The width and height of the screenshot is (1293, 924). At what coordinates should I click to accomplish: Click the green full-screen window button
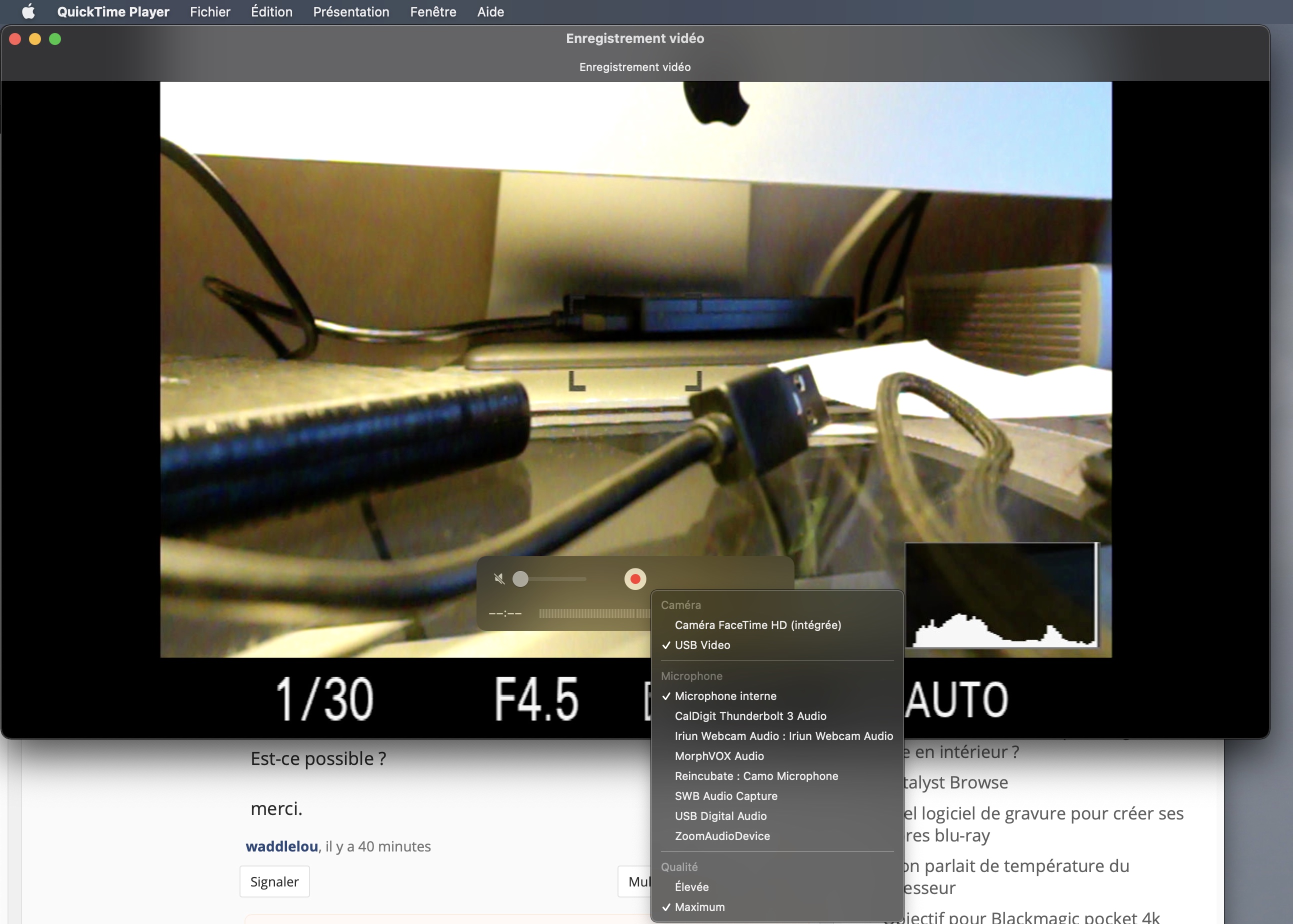click(x=55, y=38)
